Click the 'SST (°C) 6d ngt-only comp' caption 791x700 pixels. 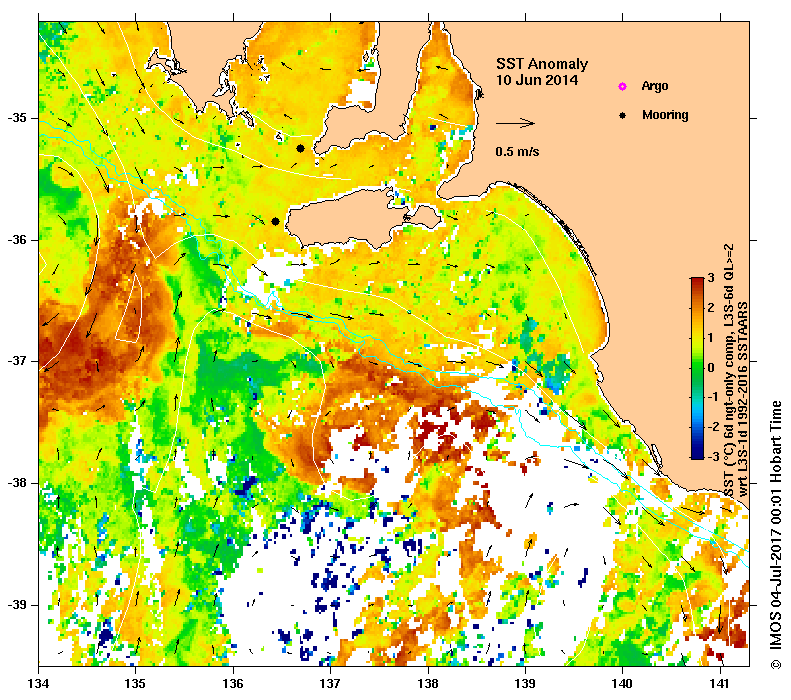[x=729, y=371]
